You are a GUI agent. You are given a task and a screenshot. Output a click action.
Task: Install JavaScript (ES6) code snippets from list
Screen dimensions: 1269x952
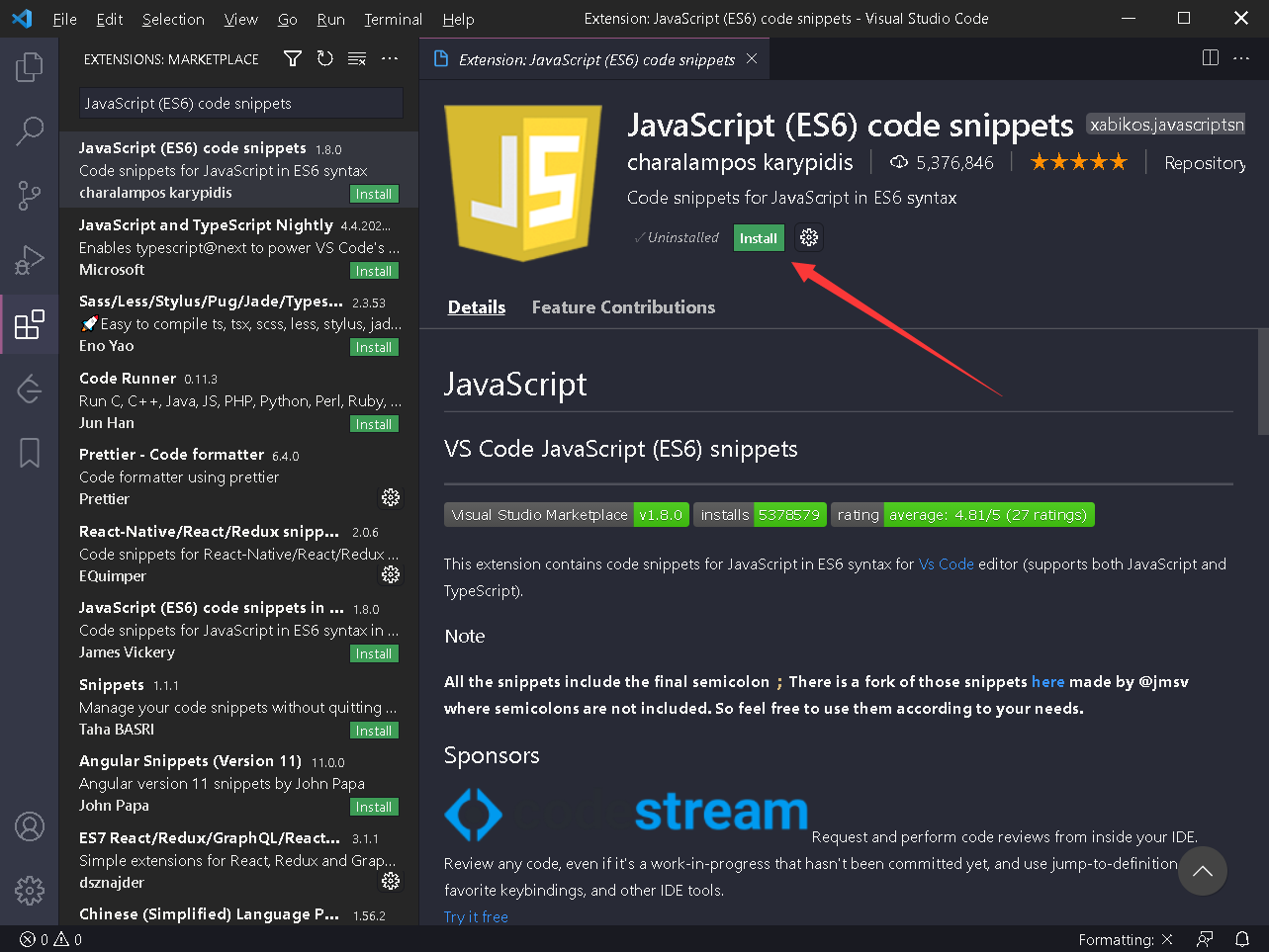pyautogui.click(x=374, y=194)
